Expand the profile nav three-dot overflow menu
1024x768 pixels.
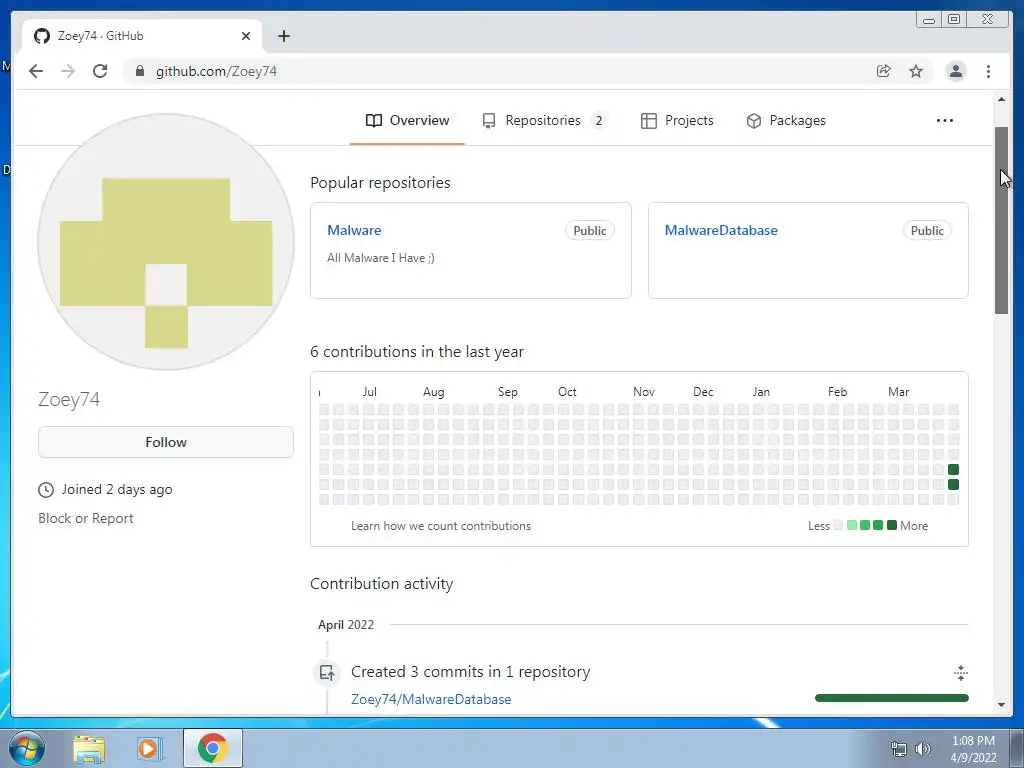click(945, 121)
